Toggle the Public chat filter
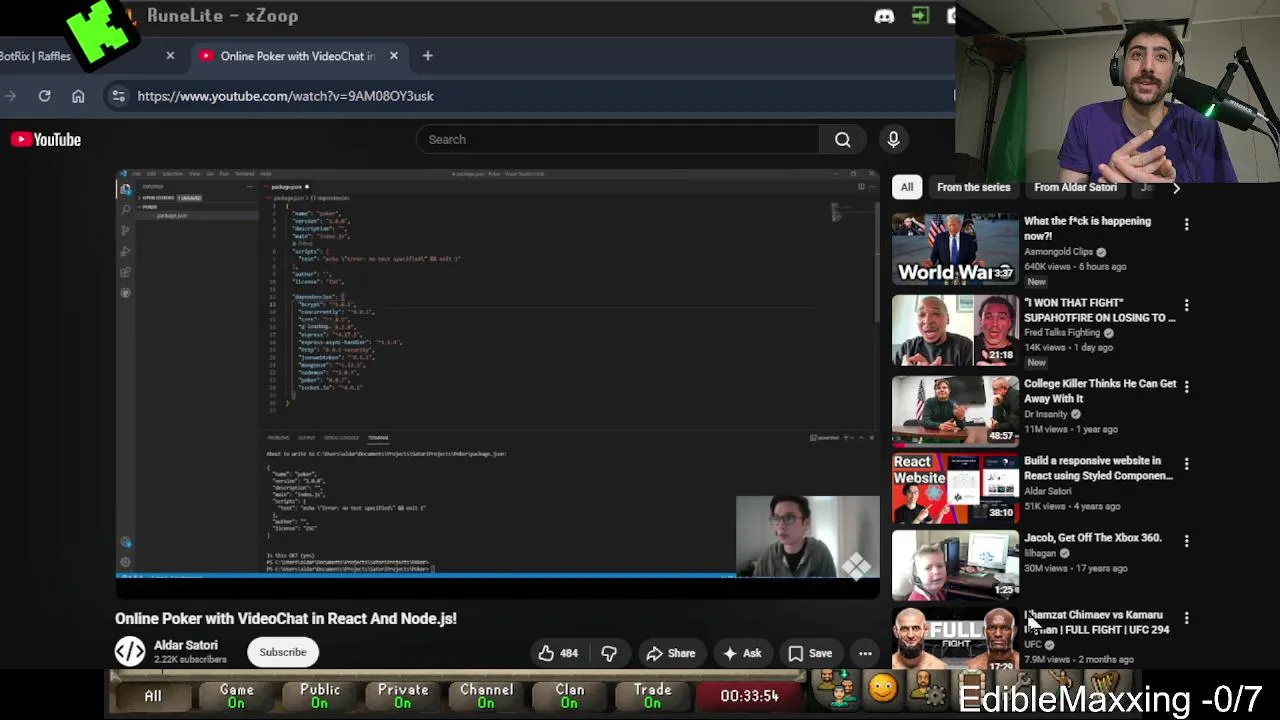This screenshot has height=720, width=1280. coord(320,696)
